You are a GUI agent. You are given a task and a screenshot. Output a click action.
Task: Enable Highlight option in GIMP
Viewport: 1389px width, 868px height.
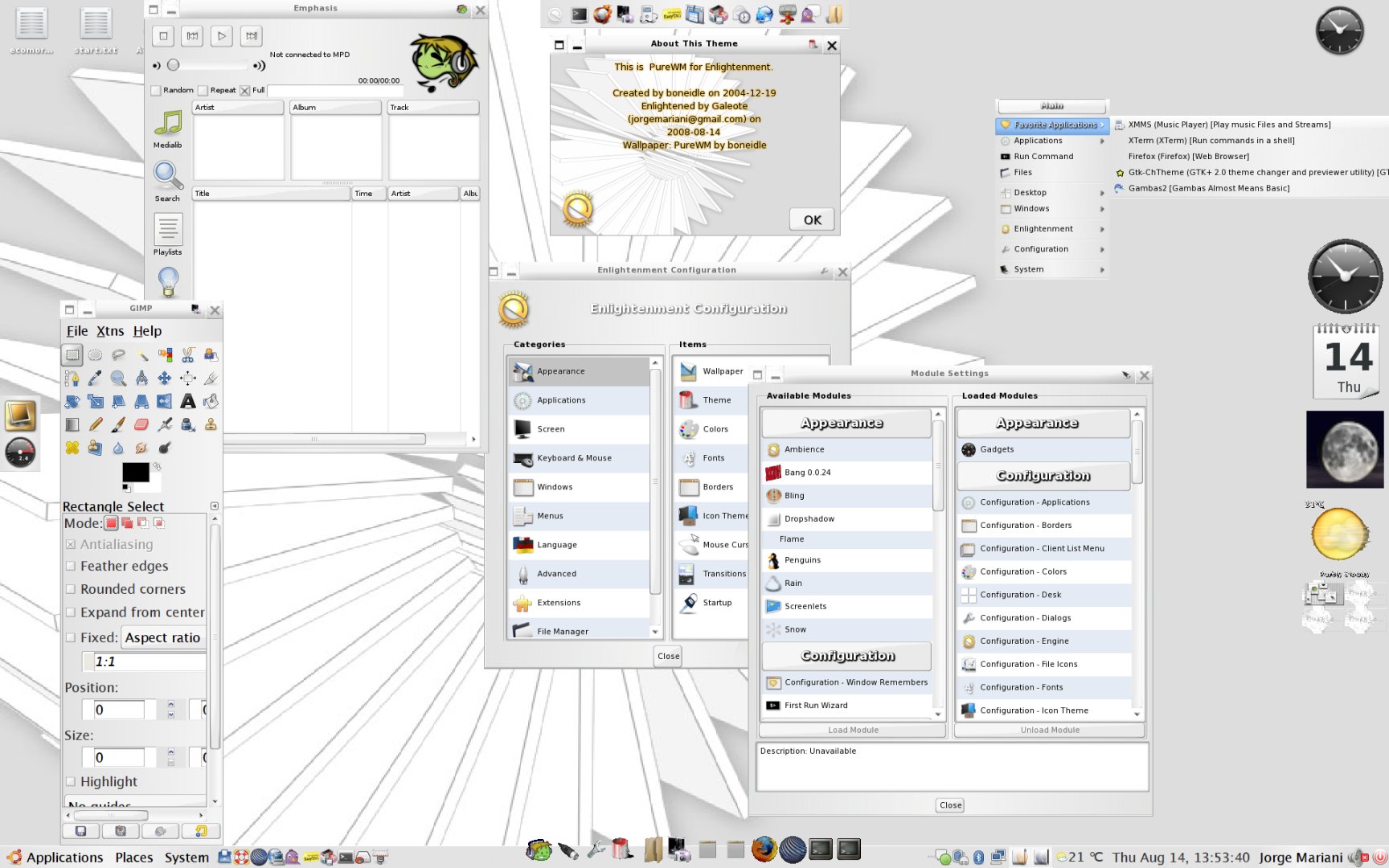pyautogui.click(x=71, y=781)
